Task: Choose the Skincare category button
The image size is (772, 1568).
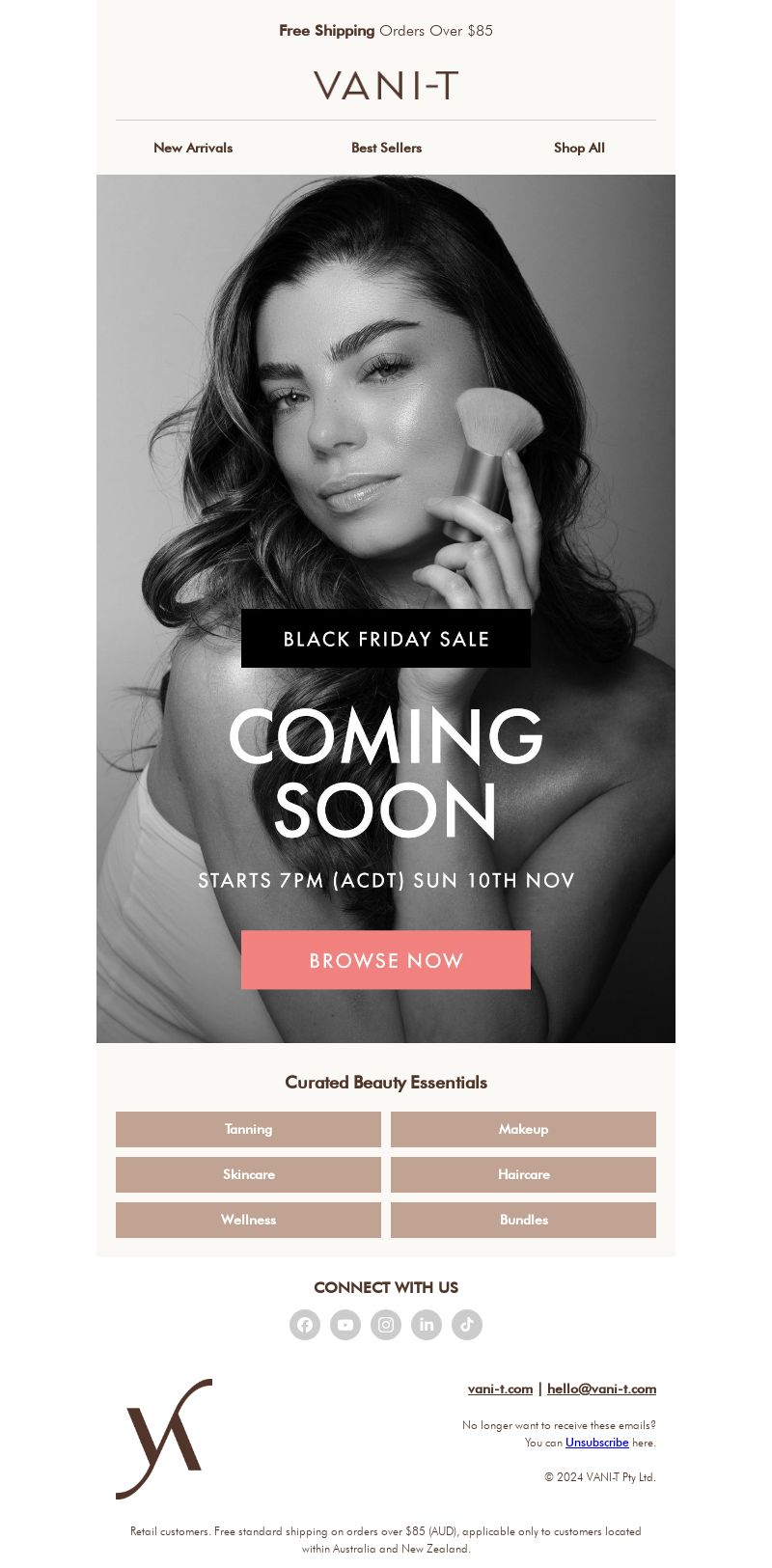Action: (248, 1174)
